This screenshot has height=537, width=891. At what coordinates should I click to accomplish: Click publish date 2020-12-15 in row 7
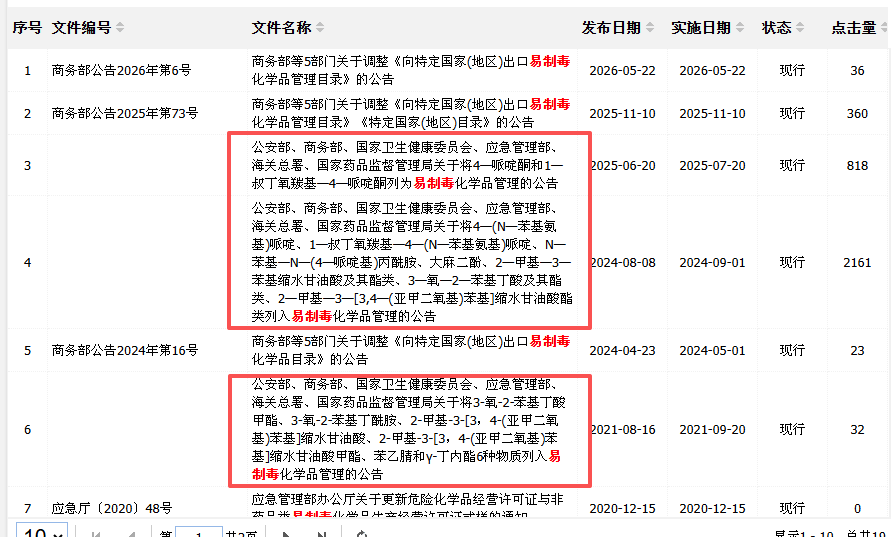coord(622,509)
